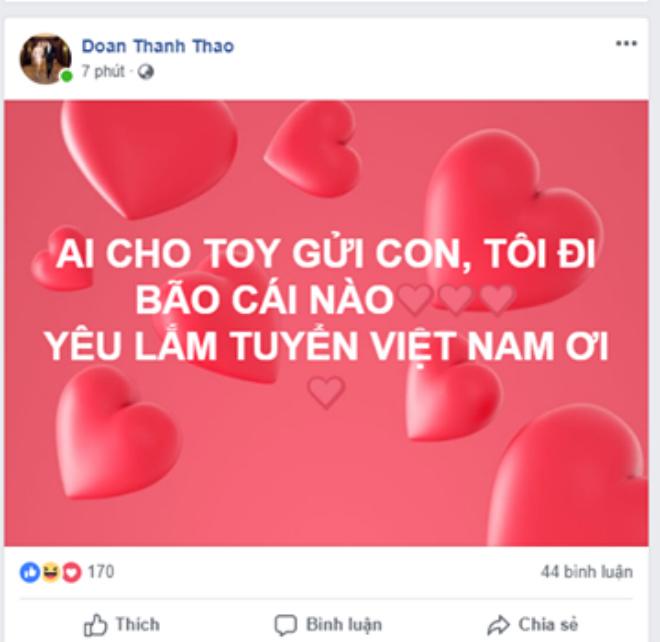The width and height of the screenshot is (660, 642).
Task: Click the 'Bình luận' comment label
Action: tap(344, 624)
